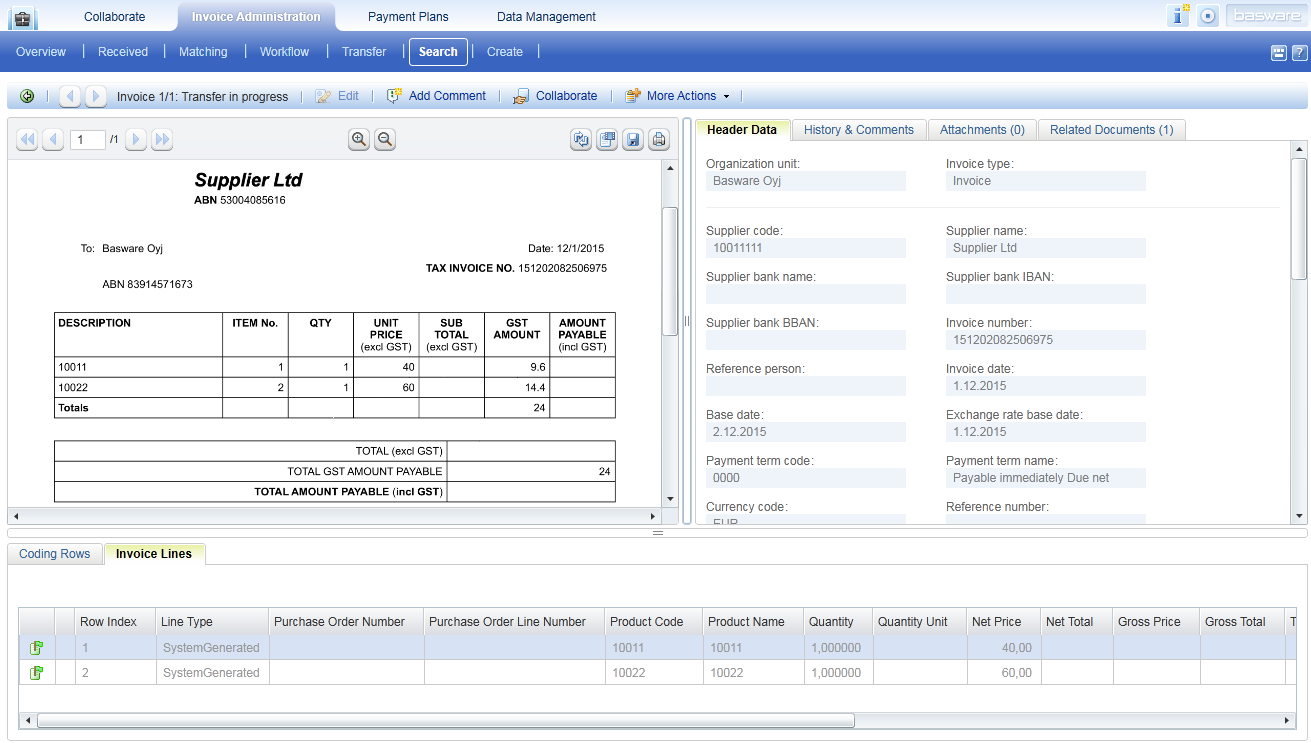Open the Collaborate top tab
This screenshot has height=743, width=1311.
[x=114, y=17]
